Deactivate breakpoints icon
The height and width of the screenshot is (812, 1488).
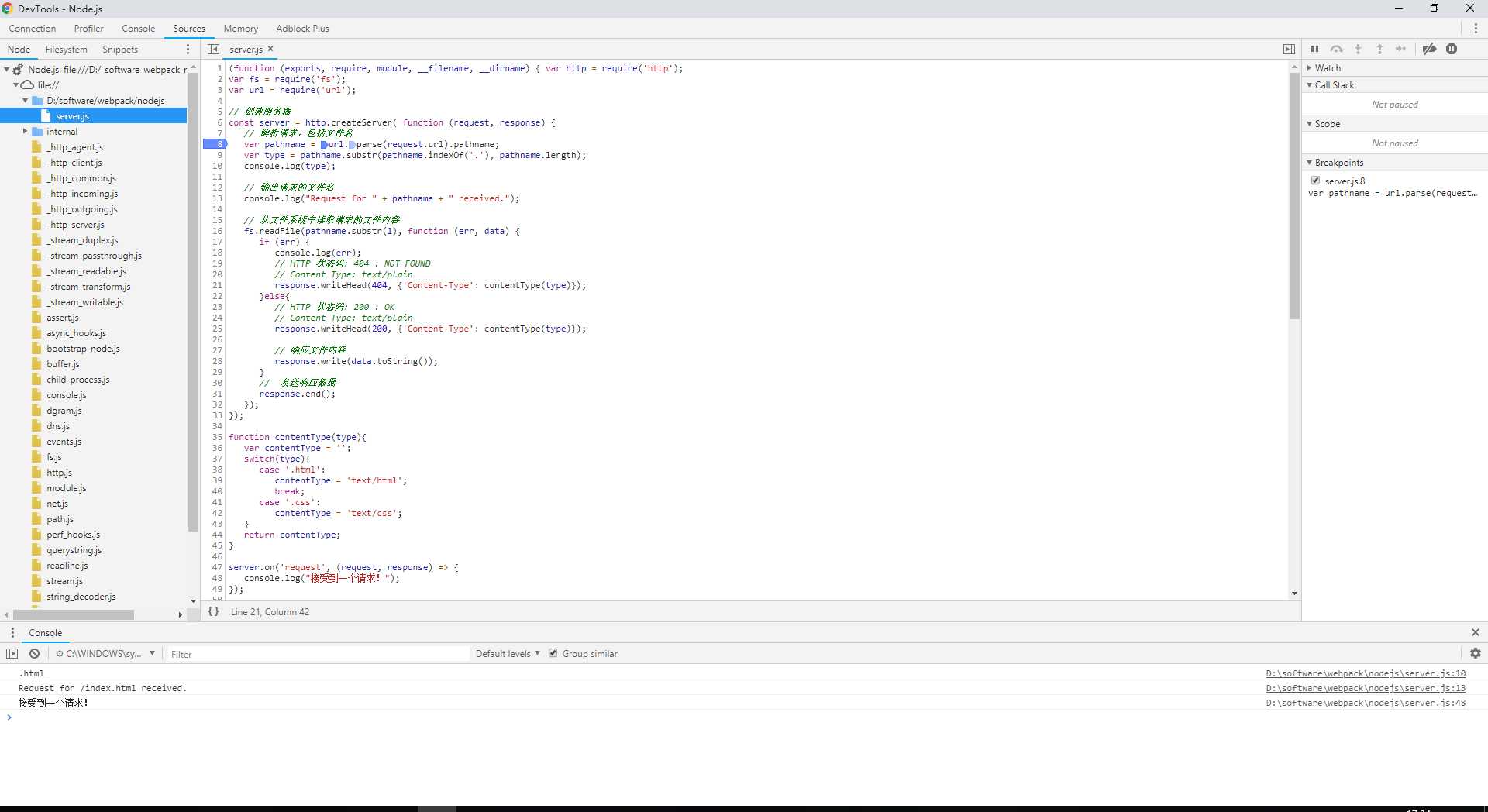(x=1430, y=49)
